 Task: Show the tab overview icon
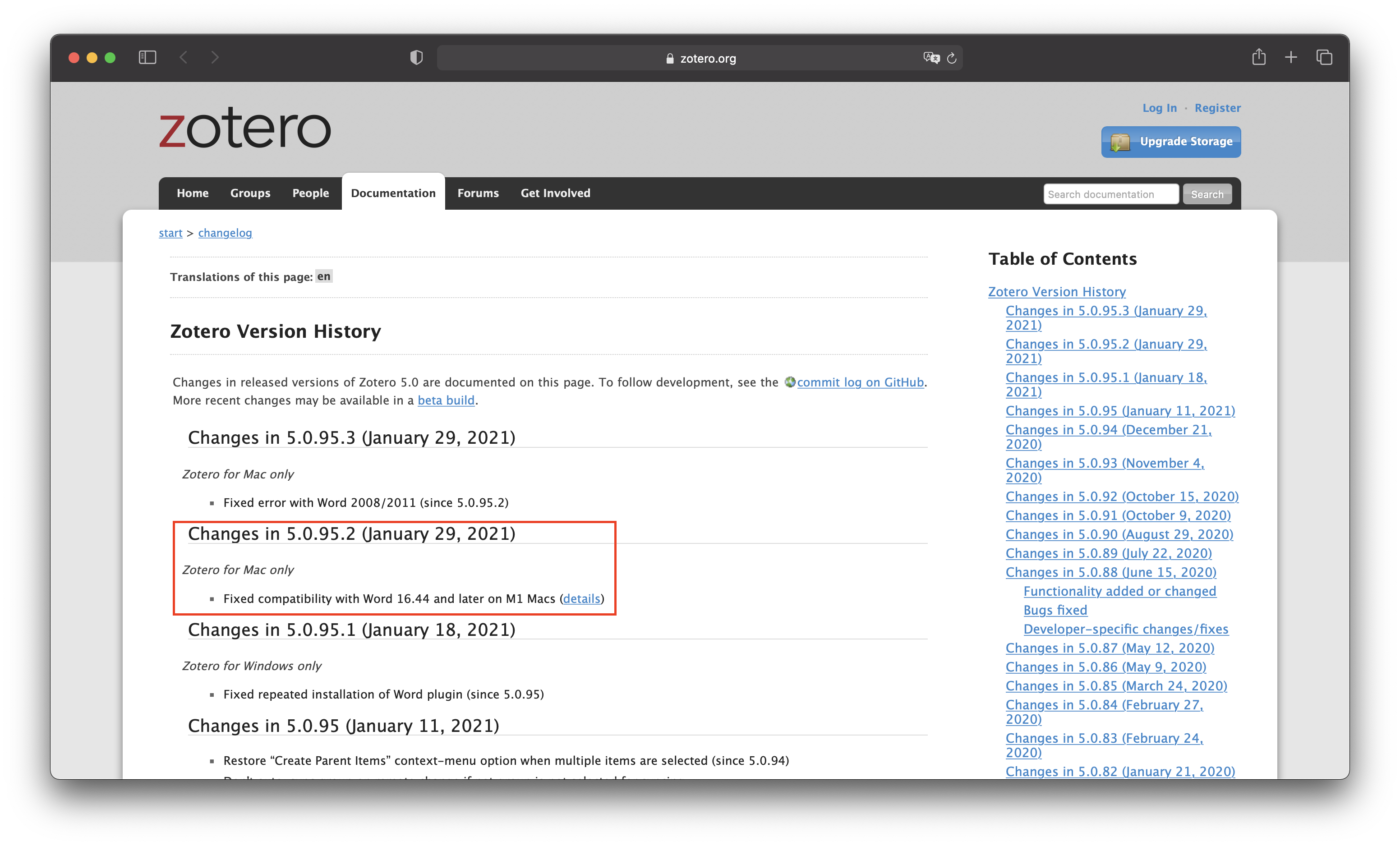pos(1324,57)
